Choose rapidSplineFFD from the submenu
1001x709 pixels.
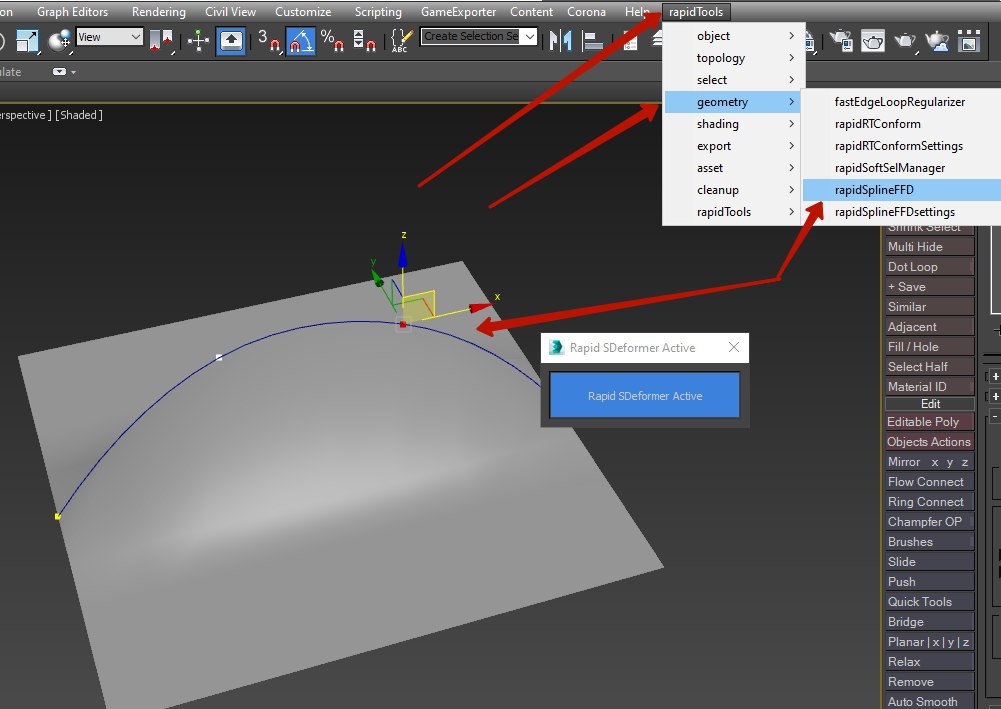[899, 190]
